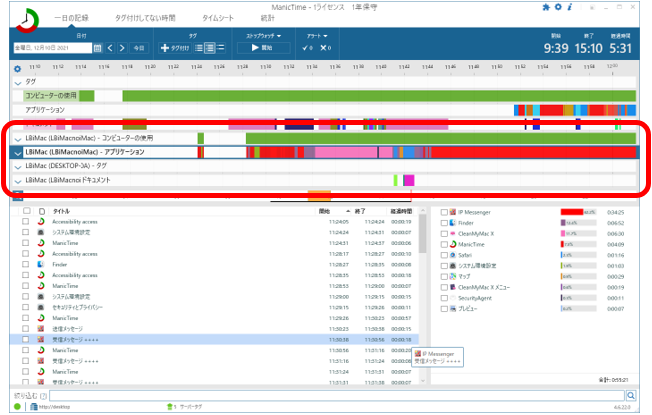Open the 一日の記録 tab
The height and width of the screenshot is (415, 652).
click(x=72, y=18)
